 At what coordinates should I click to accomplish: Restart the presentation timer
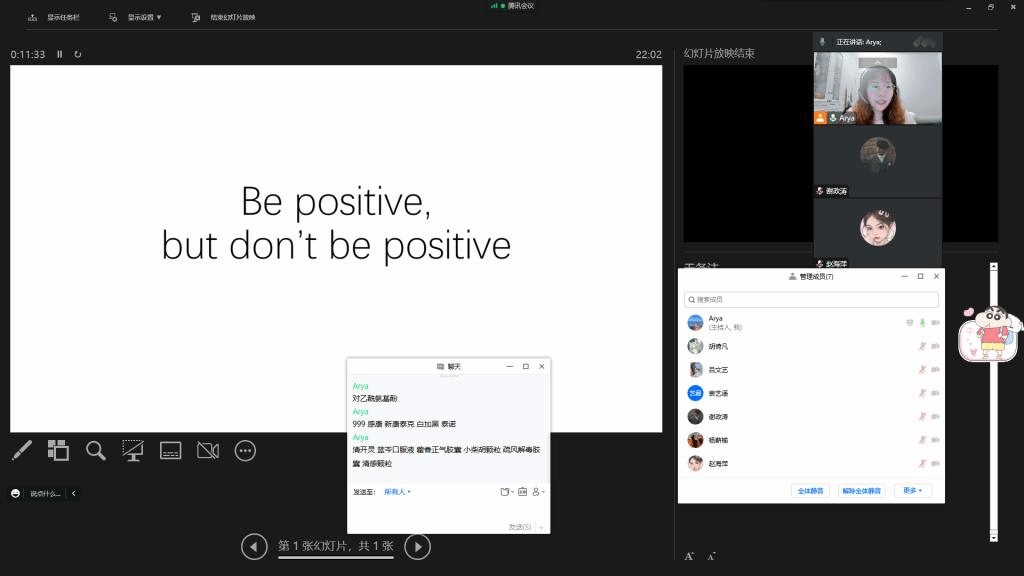click(x=78, y=54)
